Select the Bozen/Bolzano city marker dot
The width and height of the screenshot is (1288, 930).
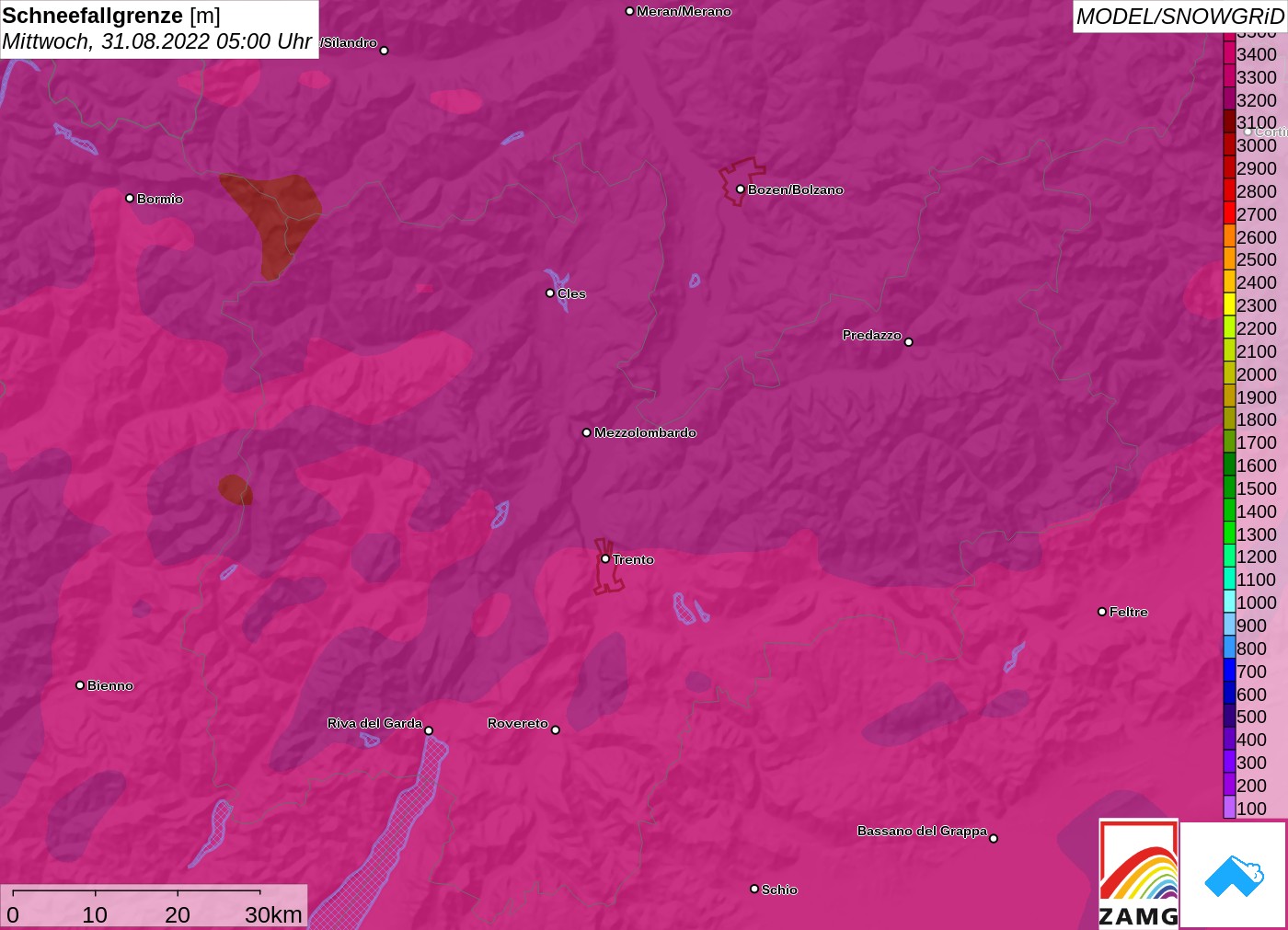(741, 189)
